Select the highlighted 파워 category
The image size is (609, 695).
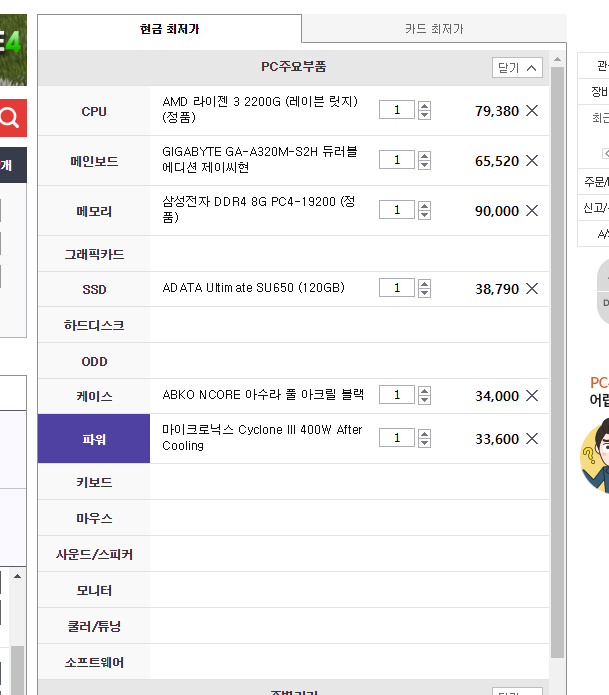[94, 439]
